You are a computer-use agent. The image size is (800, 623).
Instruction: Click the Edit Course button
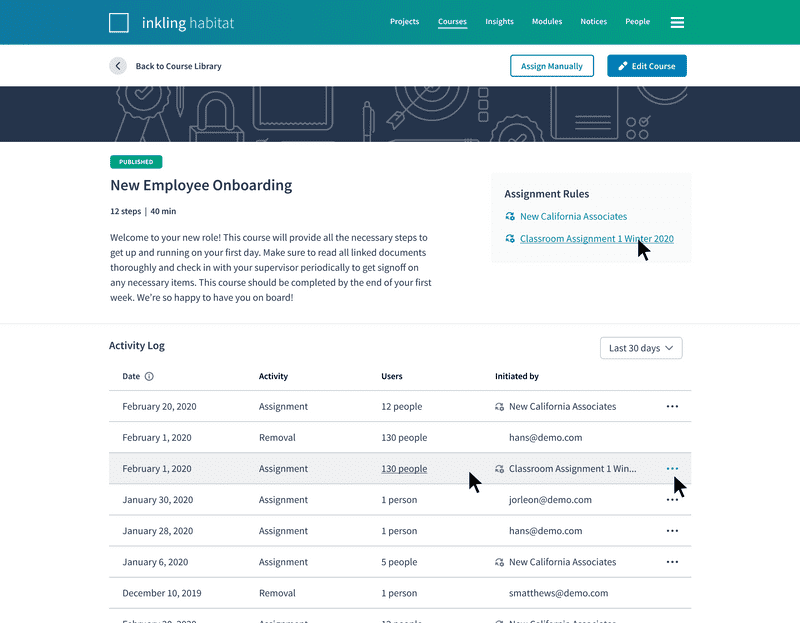pyautogui.click(x=646, y=66)
